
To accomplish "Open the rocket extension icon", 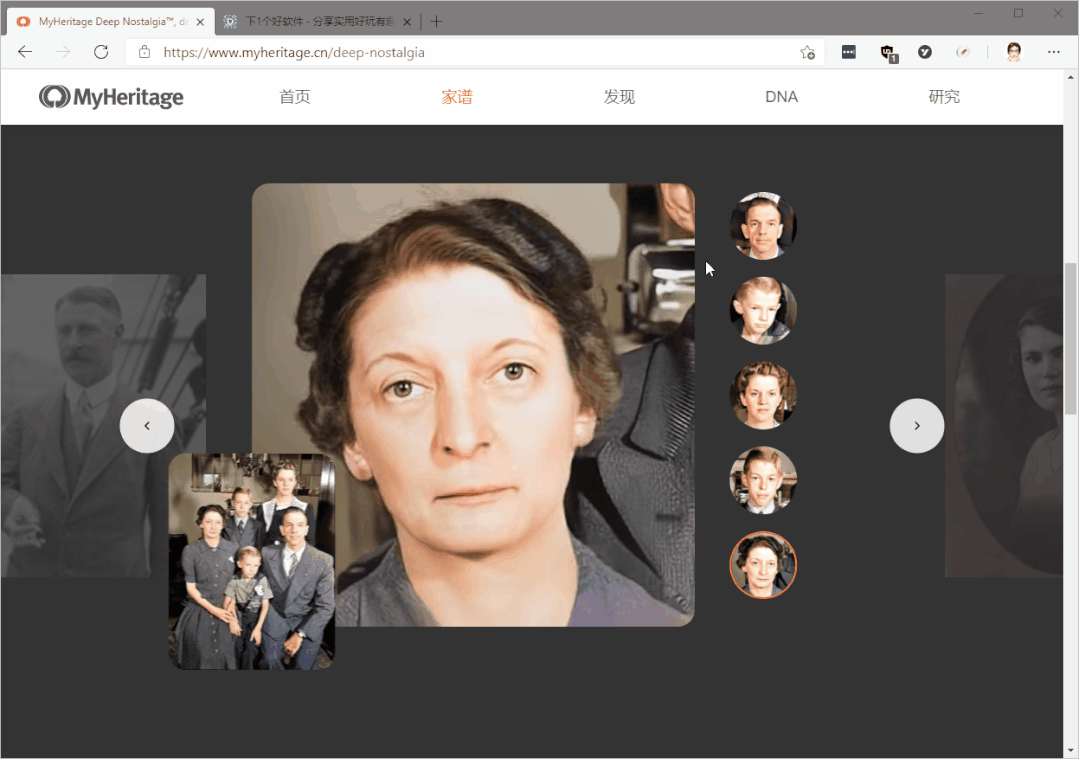I will click(x=963, y=52).
